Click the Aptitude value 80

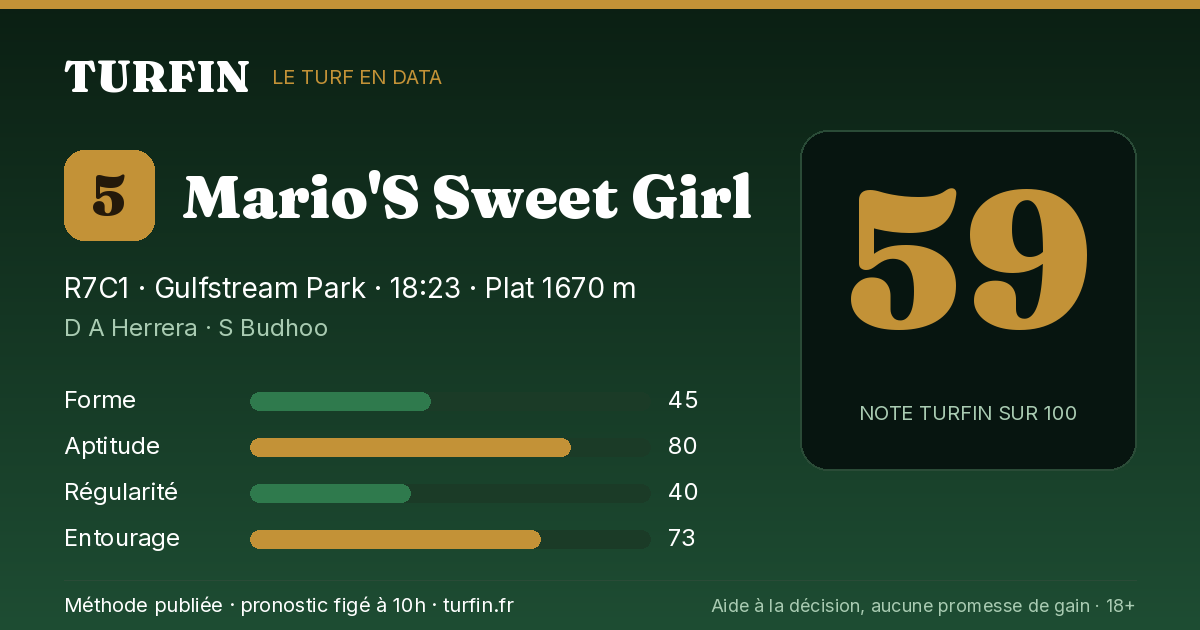(683, 446)
